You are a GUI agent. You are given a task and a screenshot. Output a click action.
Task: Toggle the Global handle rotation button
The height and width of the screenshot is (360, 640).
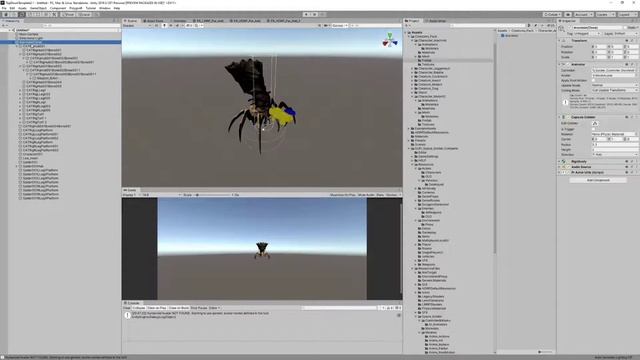point(84,14)
